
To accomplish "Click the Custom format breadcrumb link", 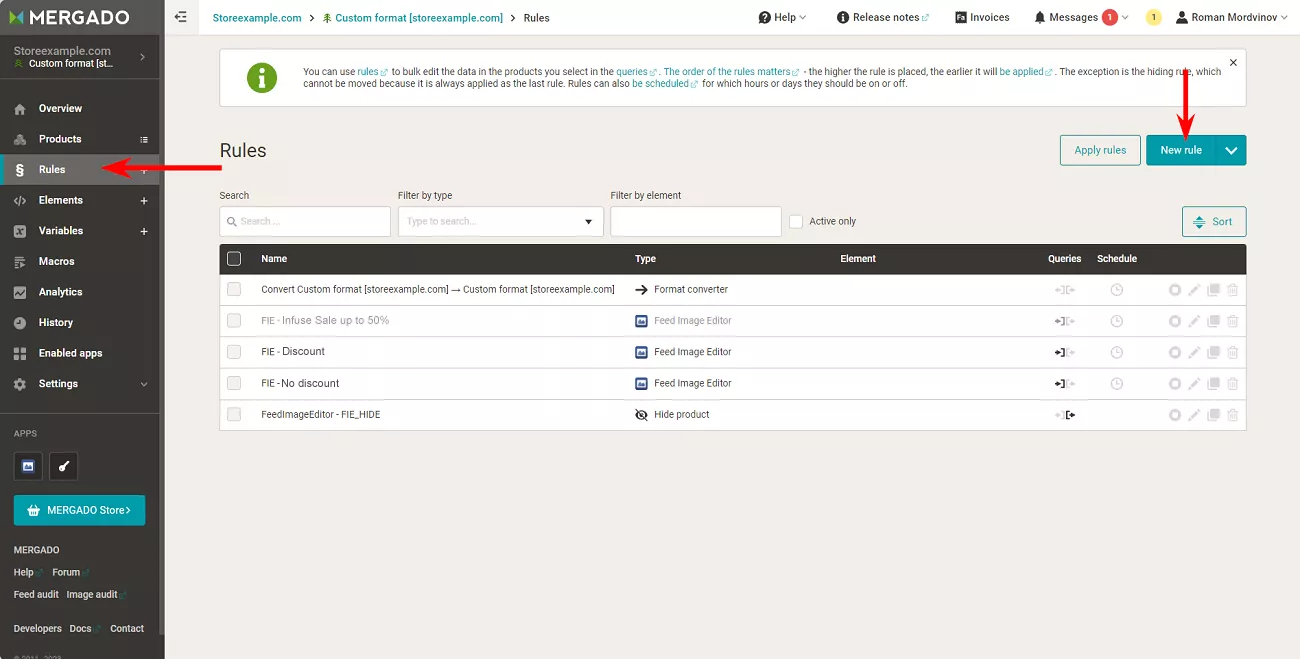I will point(413,18).
